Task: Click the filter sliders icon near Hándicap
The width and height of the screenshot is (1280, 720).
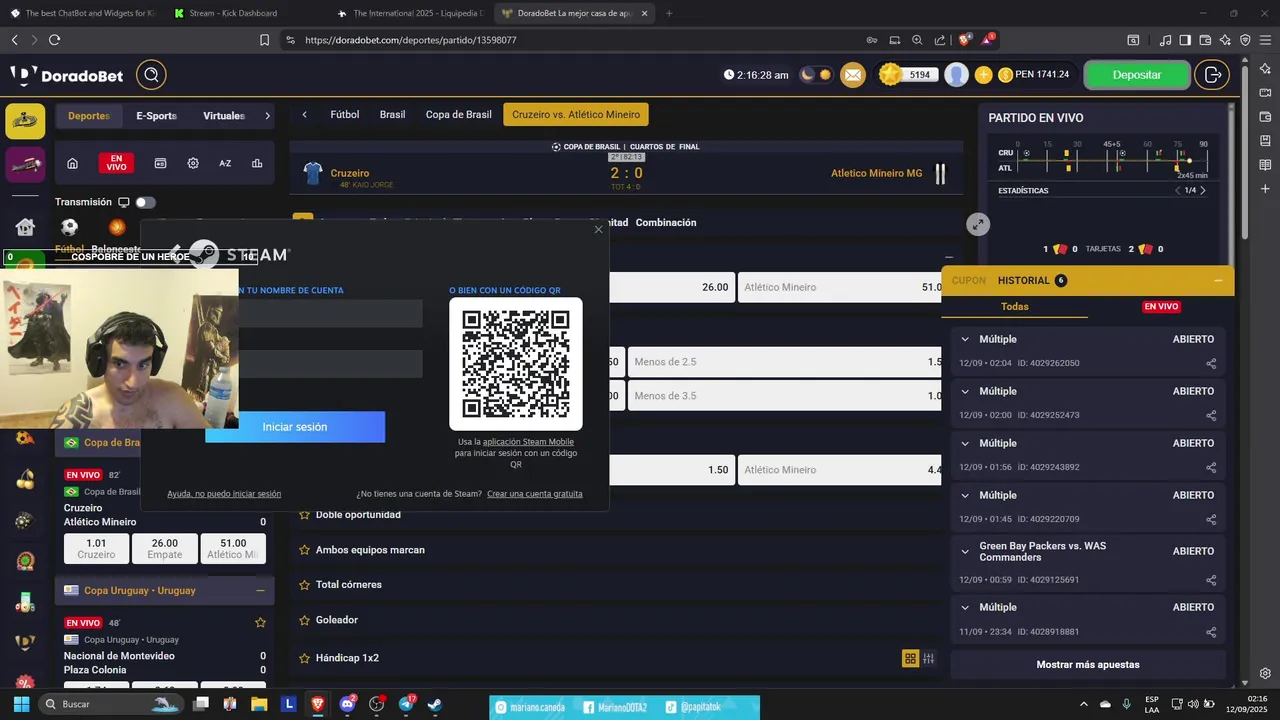Action: pyautogui.click(x=929, y=658)
